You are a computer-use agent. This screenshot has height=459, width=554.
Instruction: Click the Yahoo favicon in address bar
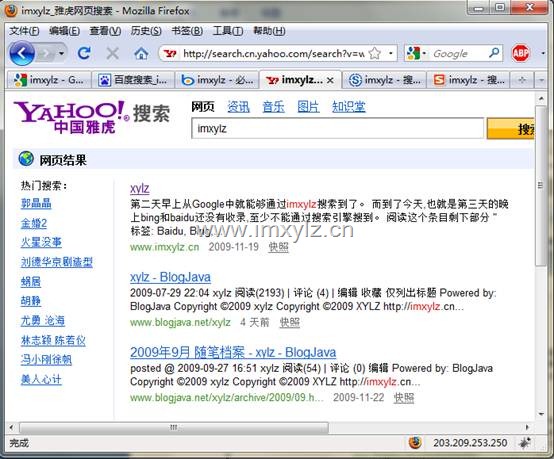click(x=170, y=54)
